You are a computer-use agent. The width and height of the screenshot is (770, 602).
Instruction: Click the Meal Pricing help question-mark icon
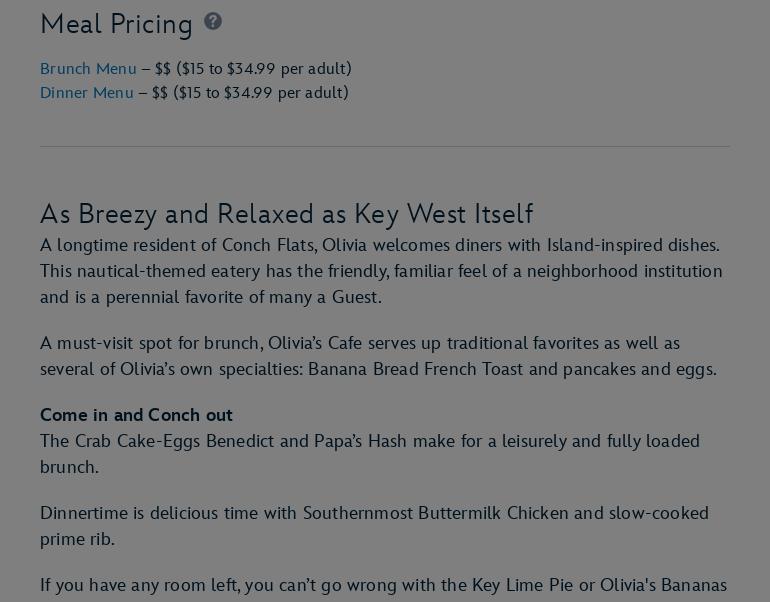213,21
